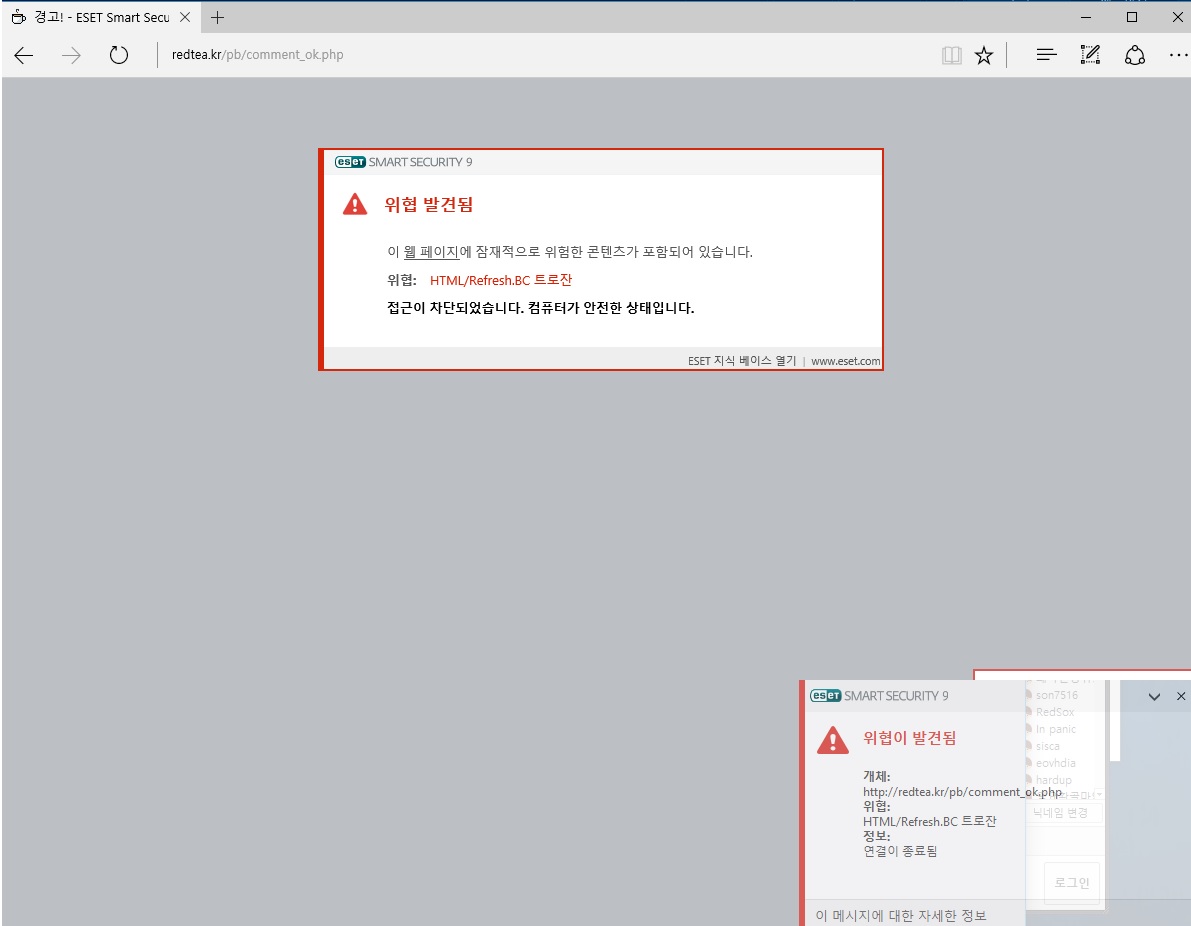The width and height of the screenshot is (1191, 926).
Task: Click the red warning triangle in popup
Action: tap(832, 740)
